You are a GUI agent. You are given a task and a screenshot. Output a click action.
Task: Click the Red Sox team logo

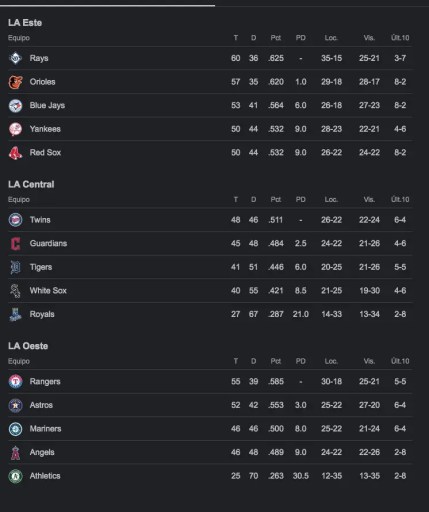click(15, 153)
